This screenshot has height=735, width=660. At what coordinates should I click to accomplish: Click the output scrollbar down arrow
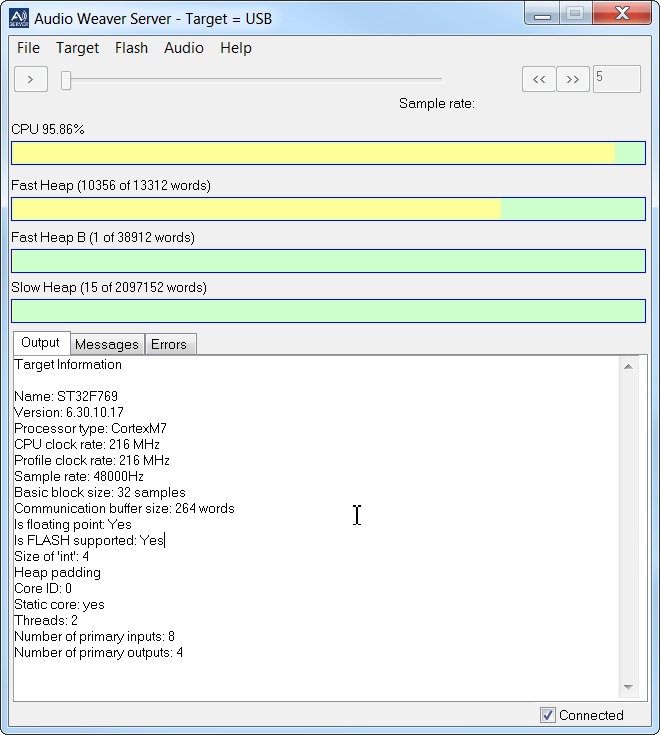click(x=628, y=688)
